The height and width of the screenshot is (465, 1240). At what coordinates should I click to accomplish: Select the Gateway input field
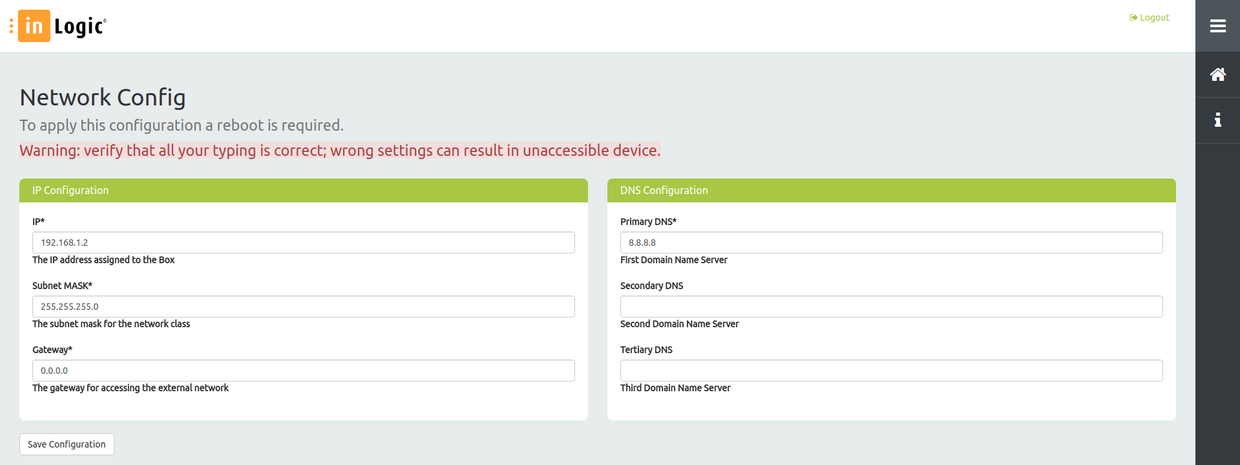(303, 370)
